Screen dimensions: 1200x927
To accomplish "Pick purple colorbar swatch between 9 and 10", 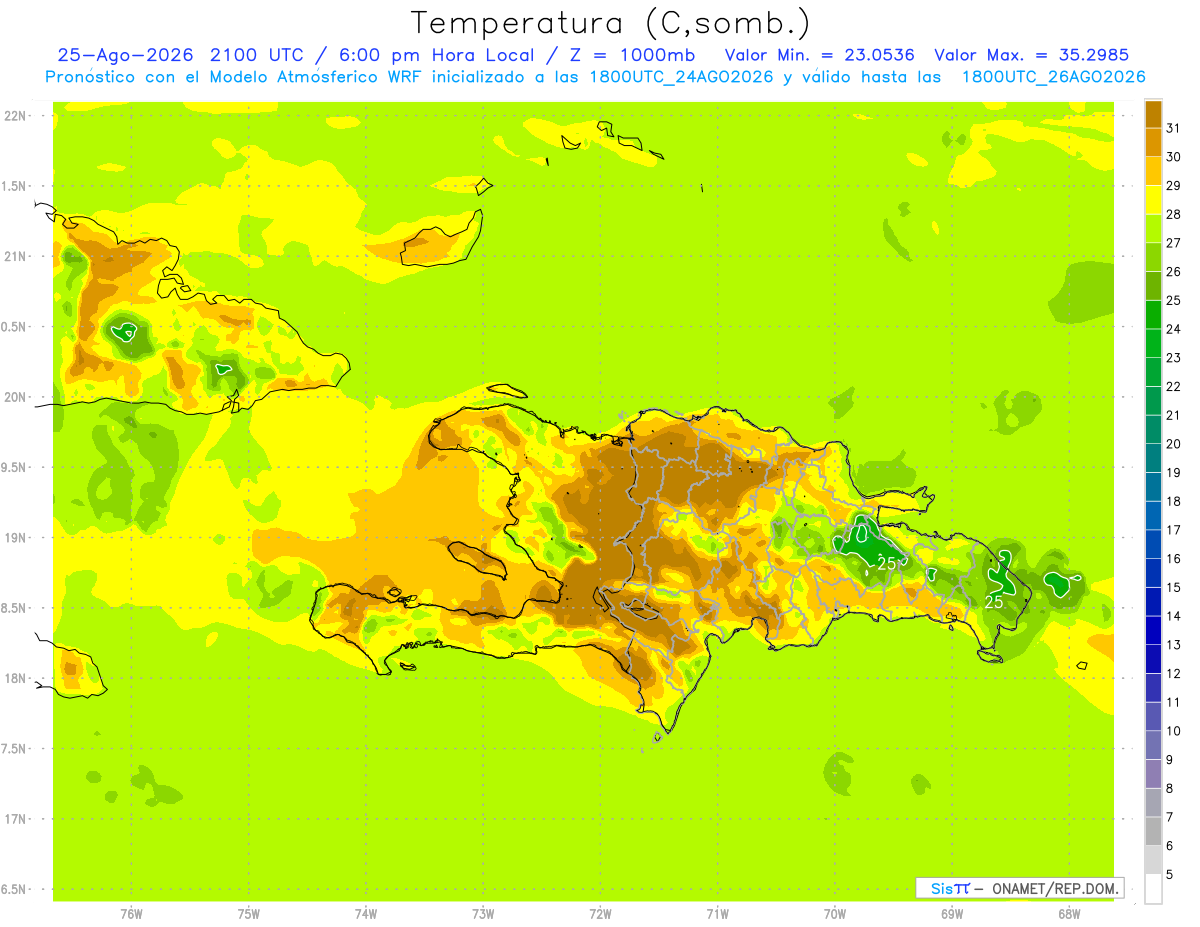I will tap(1153, 746).
